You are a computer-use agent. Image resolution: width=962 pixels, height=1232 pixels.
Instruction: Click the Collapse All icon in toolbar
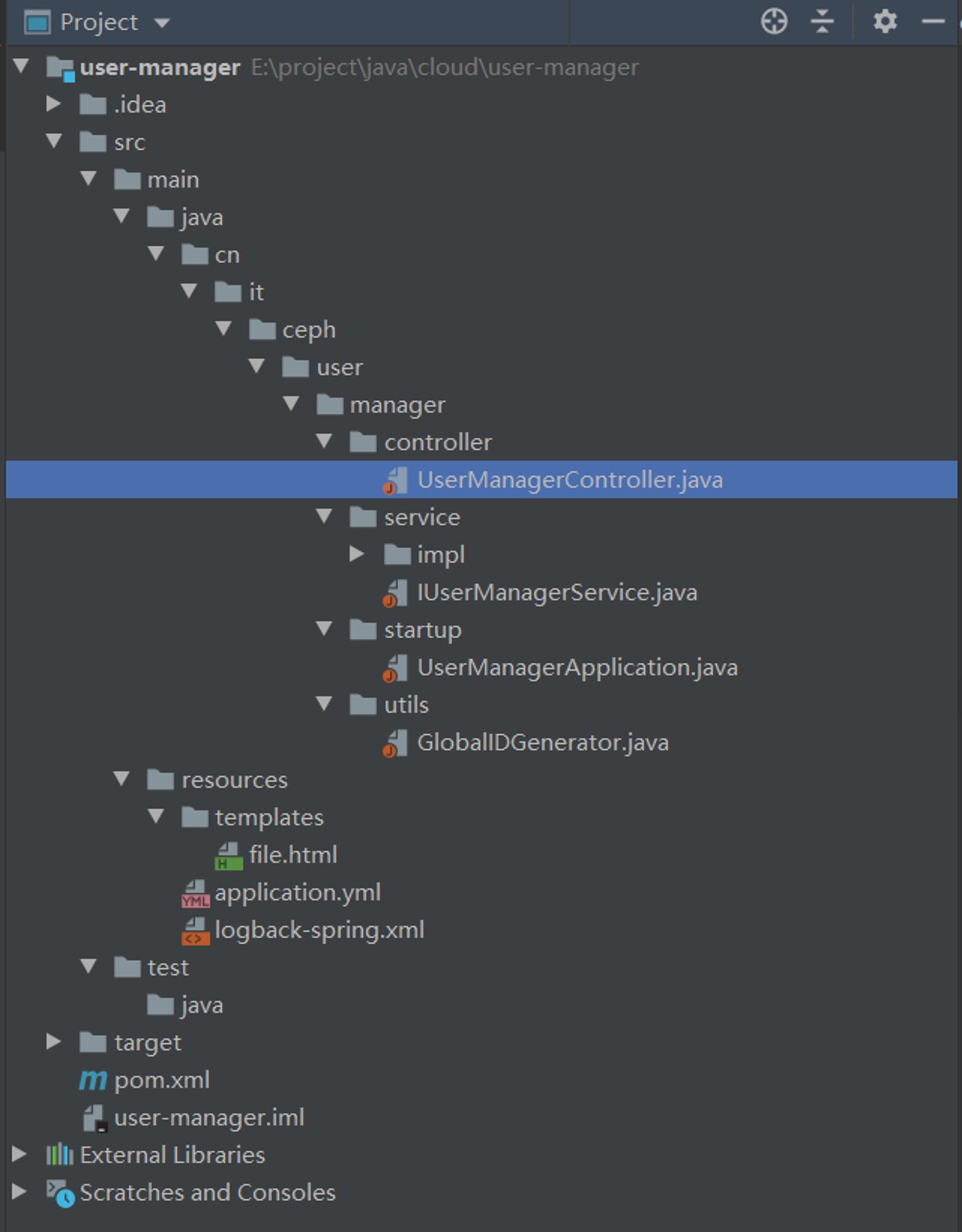point(822,22)
